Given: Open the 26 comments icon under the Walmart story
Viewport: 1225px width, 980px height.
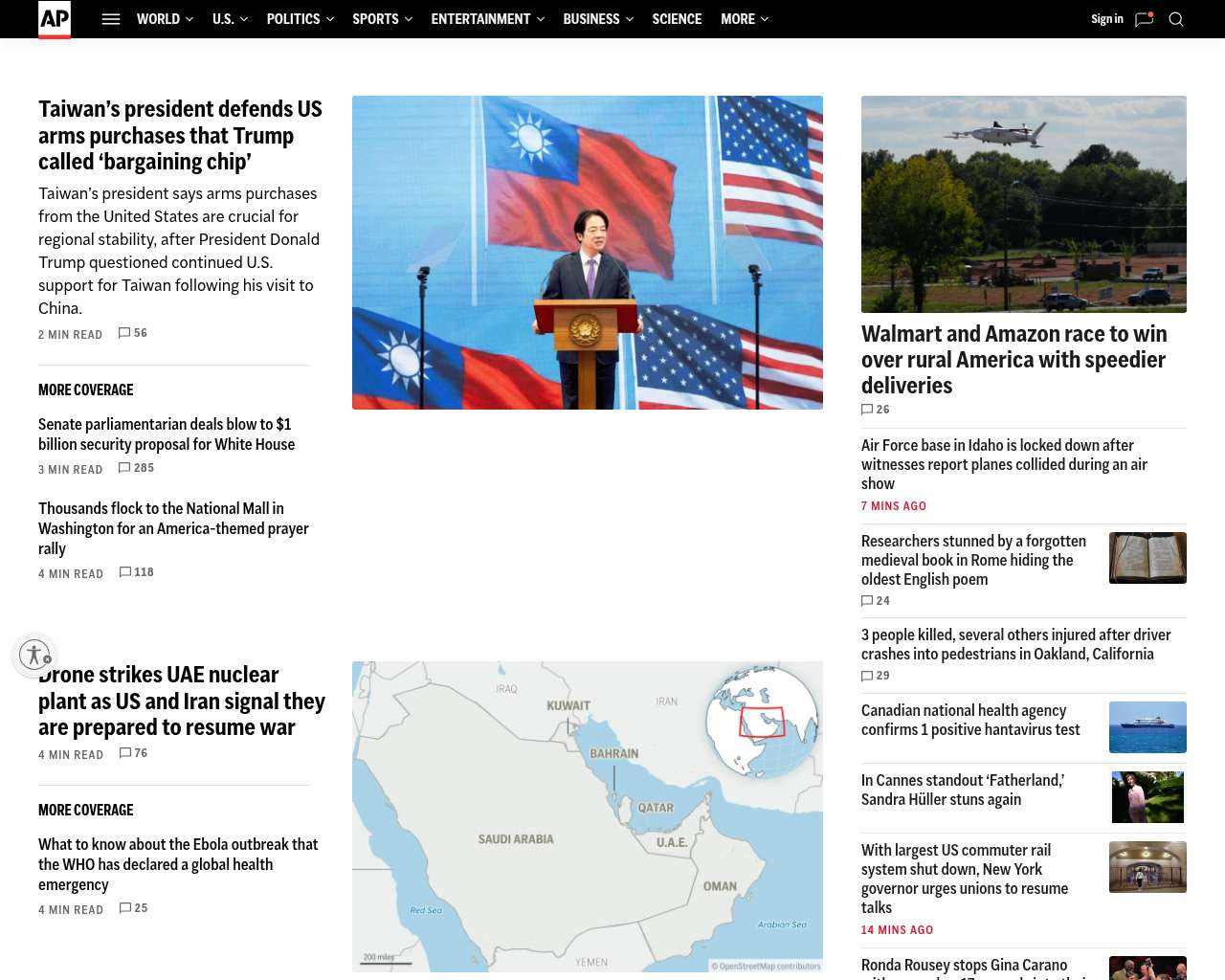Looking at the screenshot, I should point(867,410).
